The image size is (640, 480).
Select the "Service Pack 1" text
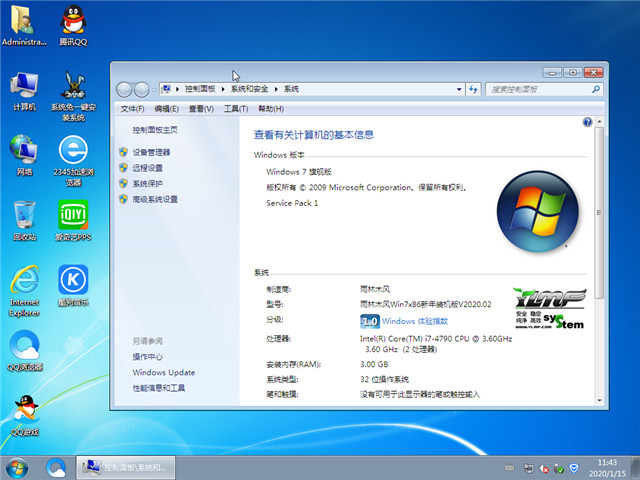pos(292,203)
